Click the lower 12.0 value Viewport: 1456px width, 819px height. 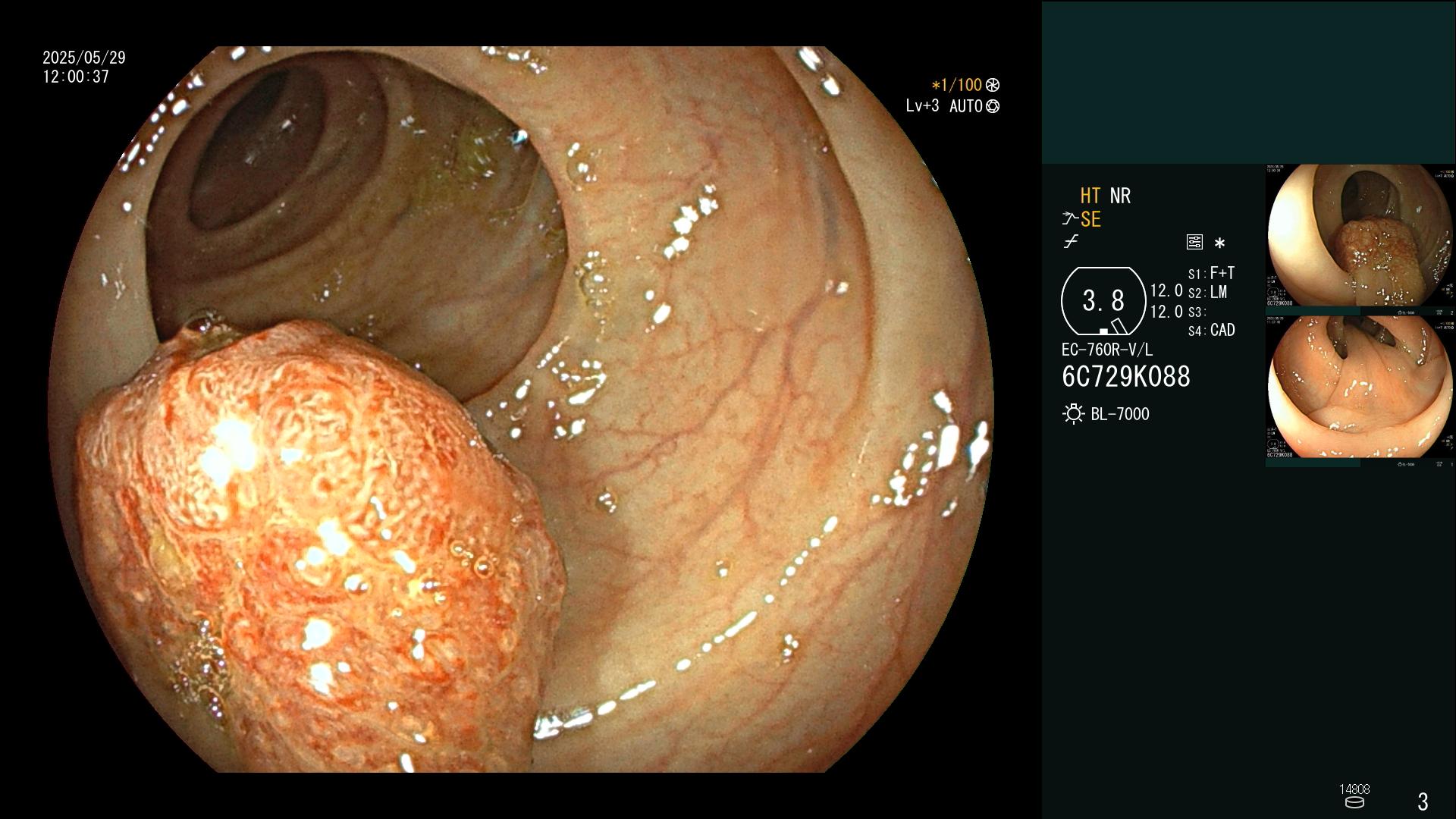pyautogui.click(x=1166, y=312)
